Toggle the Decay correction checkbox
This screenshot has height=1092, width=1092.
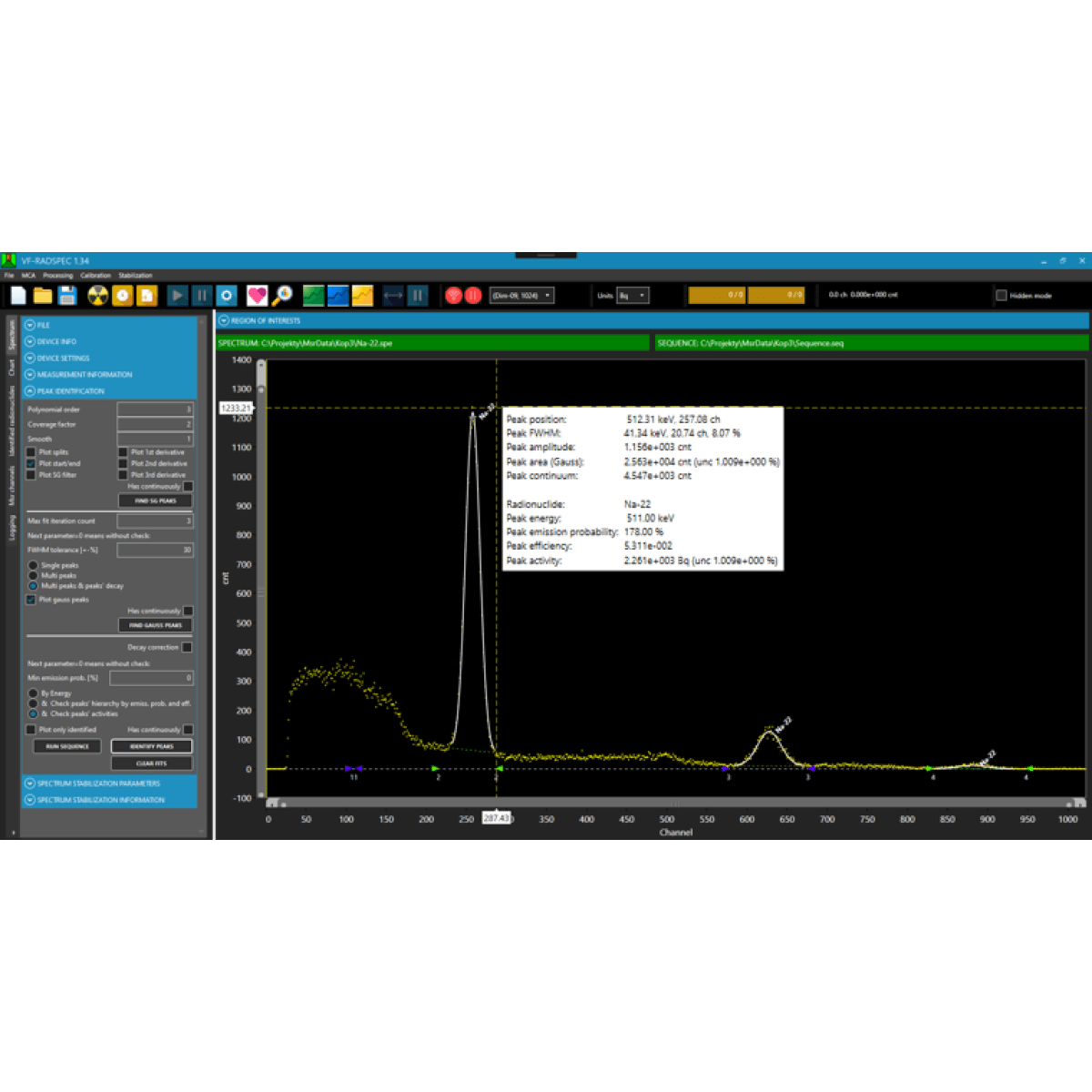pos(187,648)
